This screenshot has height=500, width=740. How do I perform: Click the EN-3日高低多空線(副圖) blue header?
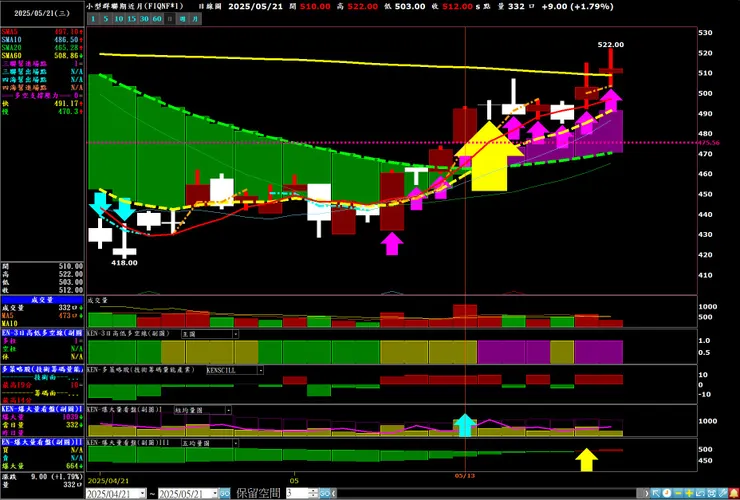point(42,332)
